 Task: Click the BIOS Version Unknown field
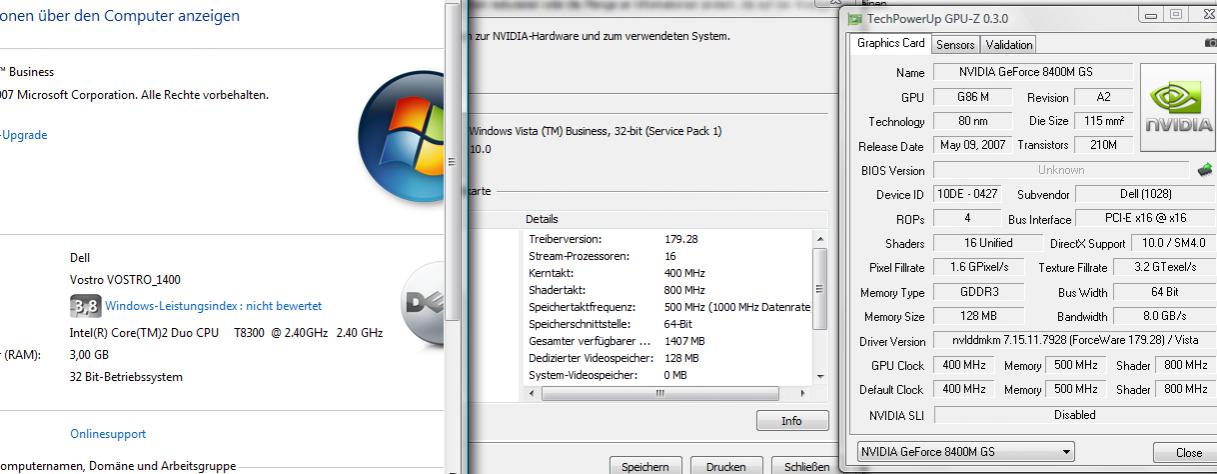(1061, 170)
